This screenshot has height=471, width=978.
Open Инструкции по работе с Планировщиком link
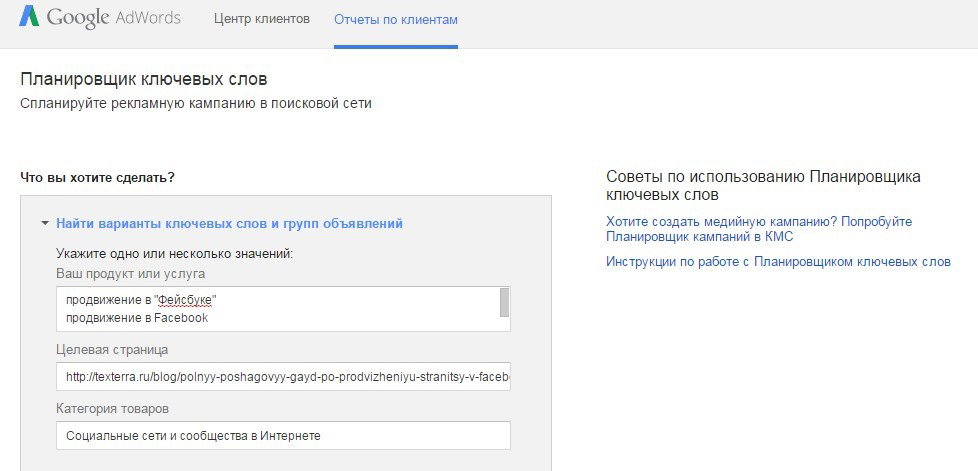(x=778, y=261)
